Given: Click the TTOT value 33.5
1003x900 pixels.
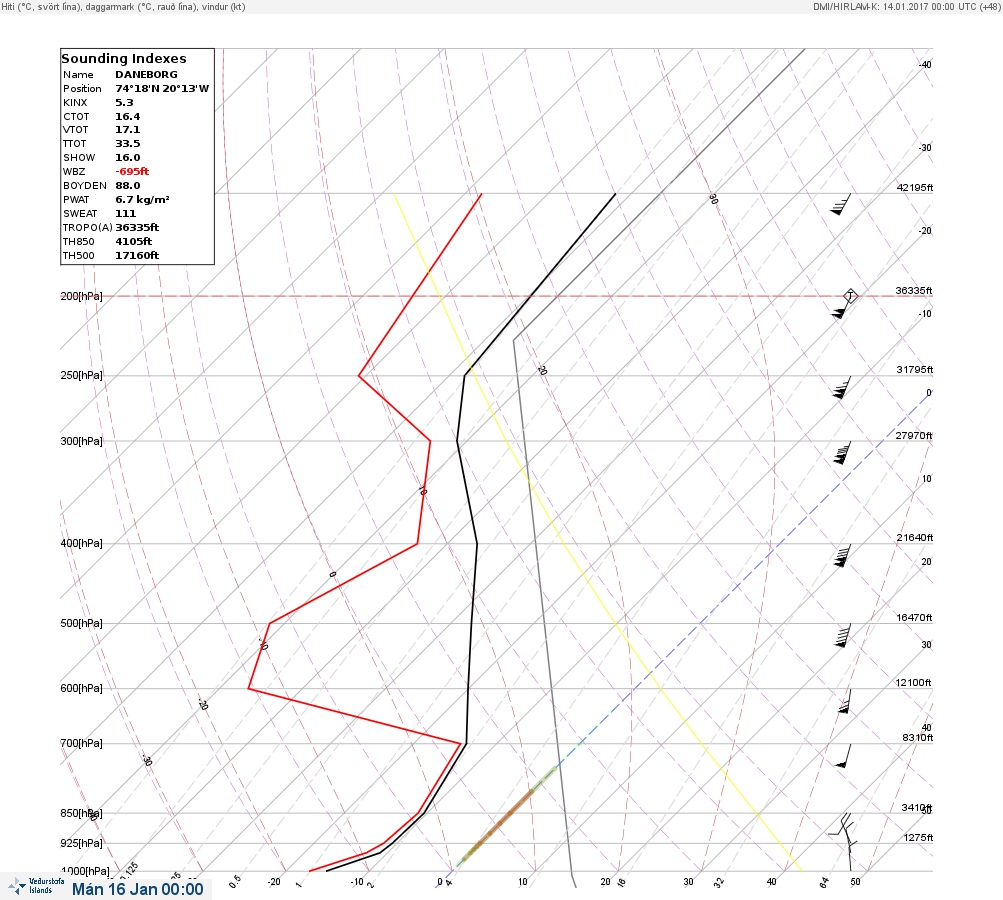Looking at the screenshot, I should [128, 143].
